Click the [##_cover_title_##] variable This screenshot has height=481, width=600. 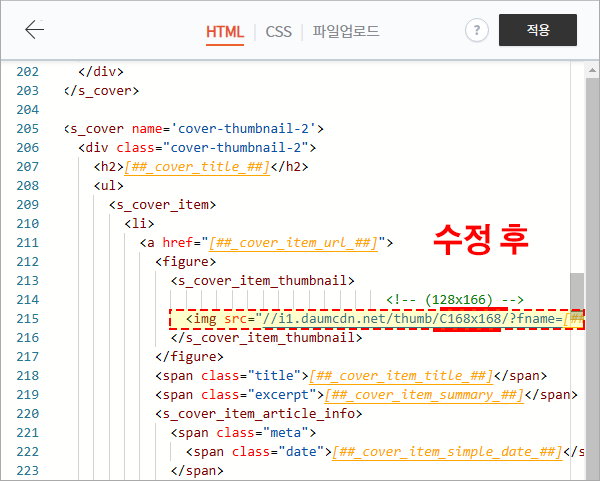(x=197, y=167)
